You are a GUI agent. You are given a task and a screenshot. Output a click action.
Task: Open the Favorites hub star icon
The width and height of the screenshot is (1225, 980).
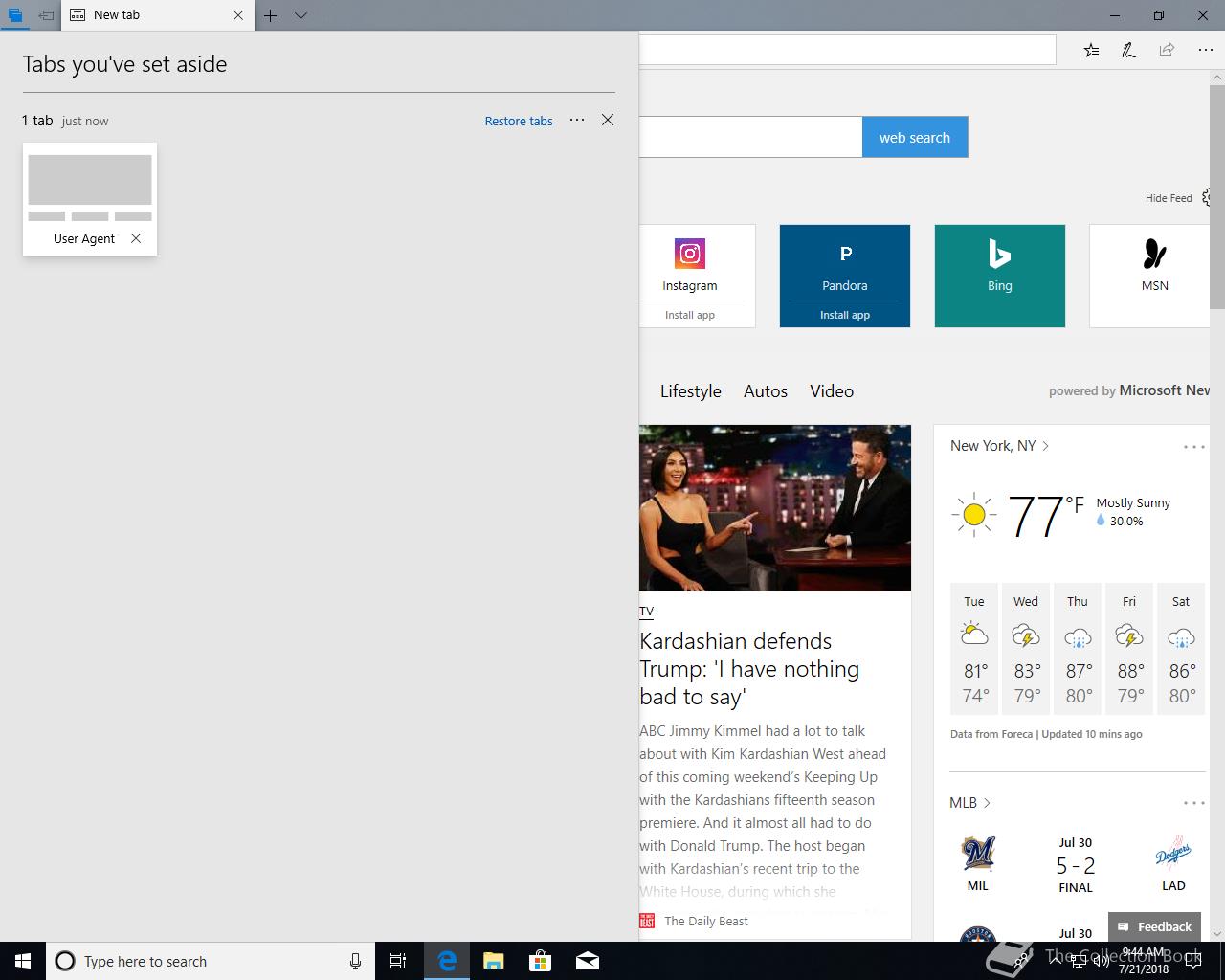(1091, 50)
